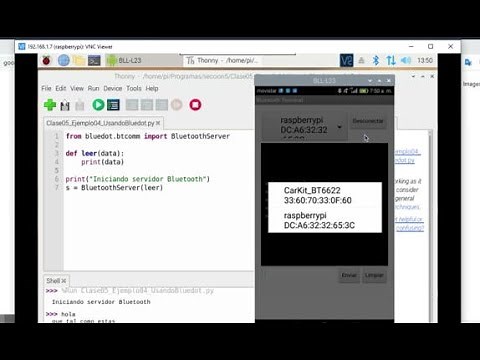This screenshot has width=480, height=360.
Task: Click the Limpiar button
Action: click(x=374, y=275)
